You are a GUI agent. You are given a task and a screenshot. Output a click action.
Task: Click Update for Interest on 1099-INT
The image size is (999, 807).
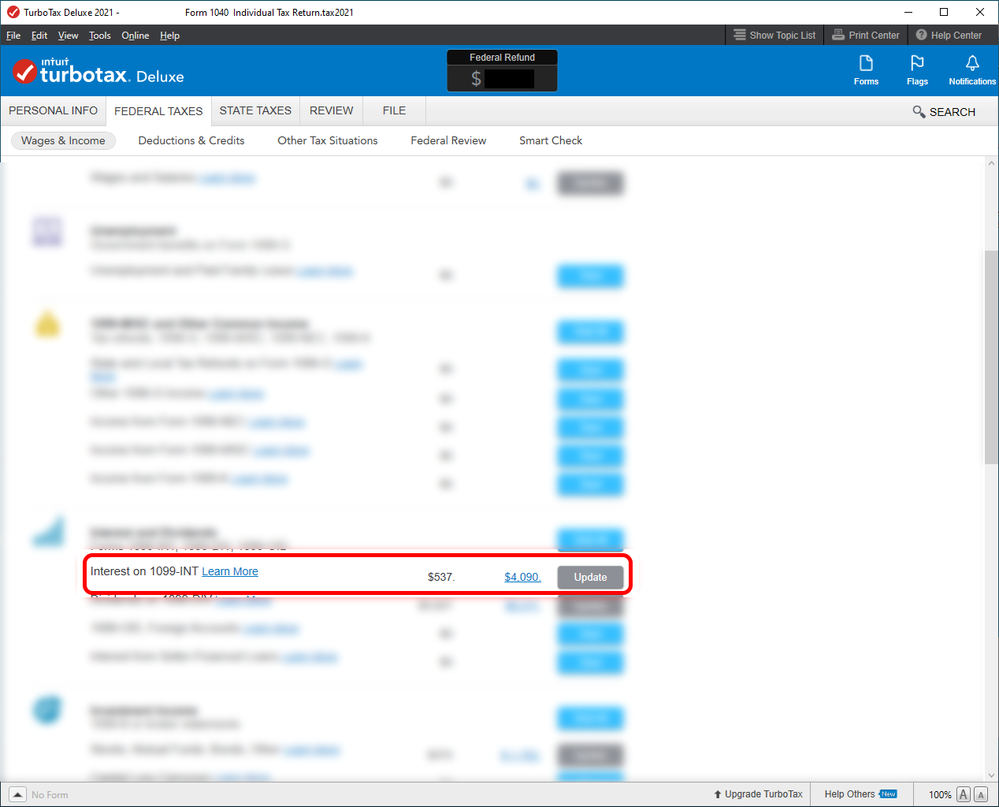590,577
